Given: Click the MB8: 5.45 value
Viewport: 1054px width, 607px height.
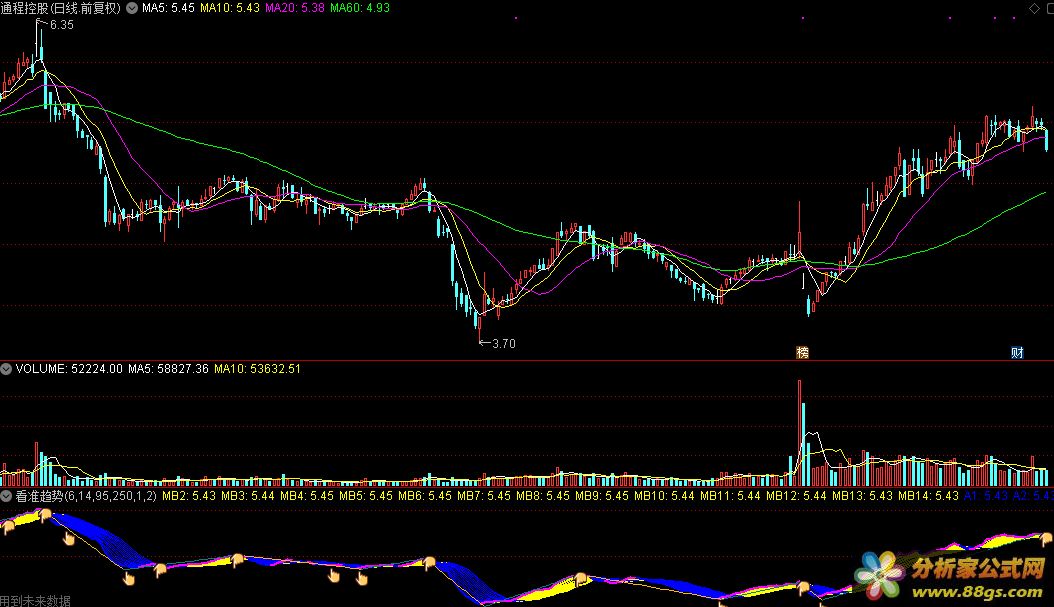Looking at the screenshot, I should [x=543, y=496].
